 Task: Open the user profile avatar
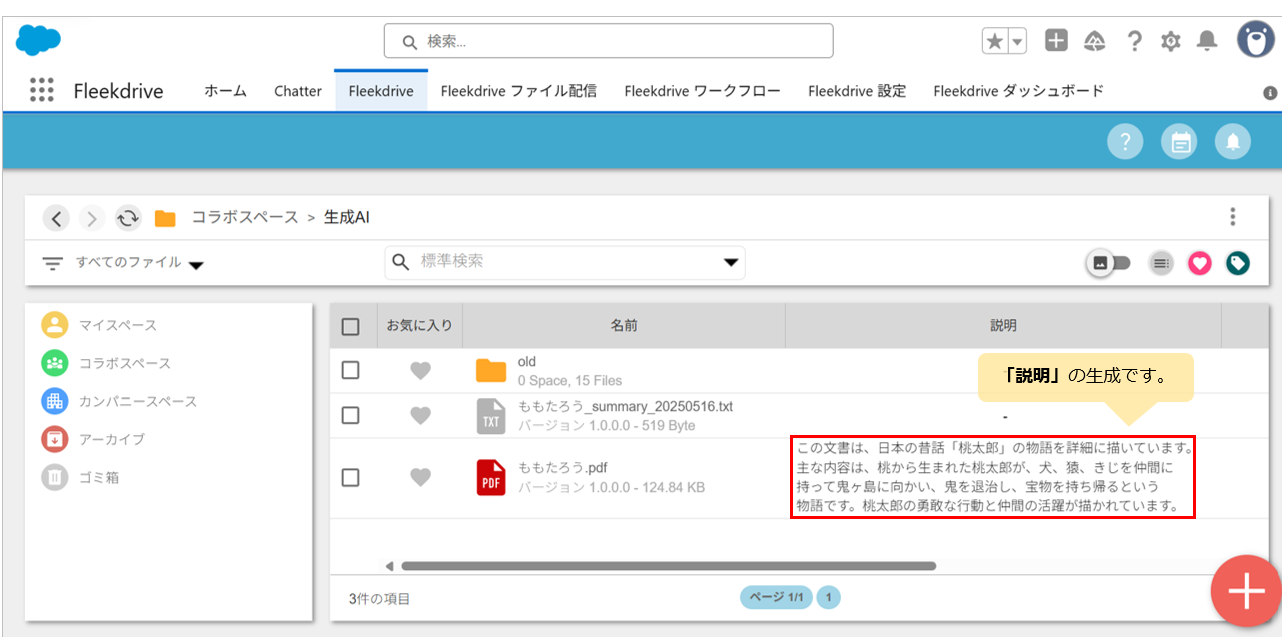coord(1255,39)
